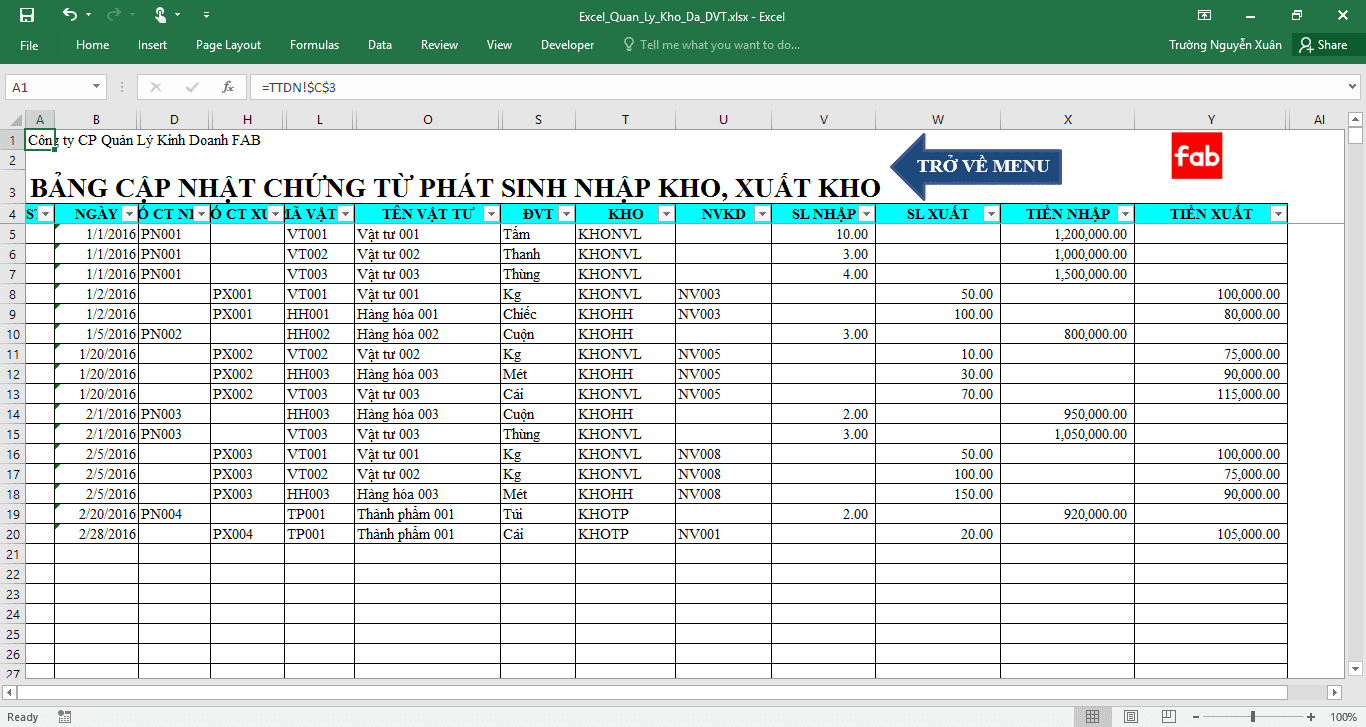This screenshot has height=727, width=1366.
Task: Expand the Name Box dropdown arrow
Action: (97, 87)
